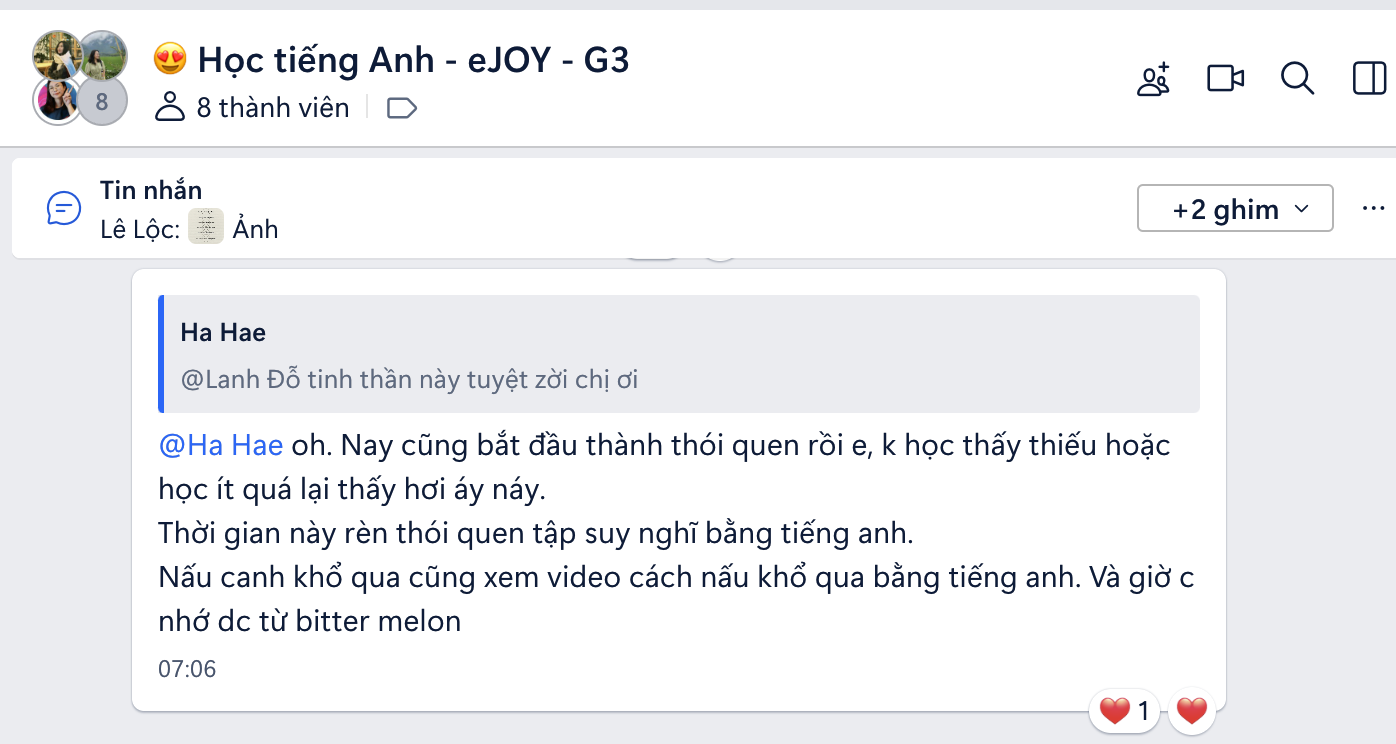This screenshot has width=1396, height=744.
Task: Open the group avatar collage
Action: [80, 78]
